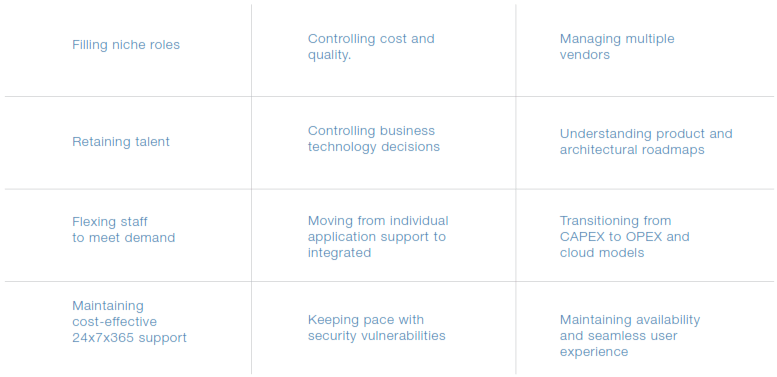
Task: Select 'Understanding product and architectural roadmaps'
Action: (646, 142)
